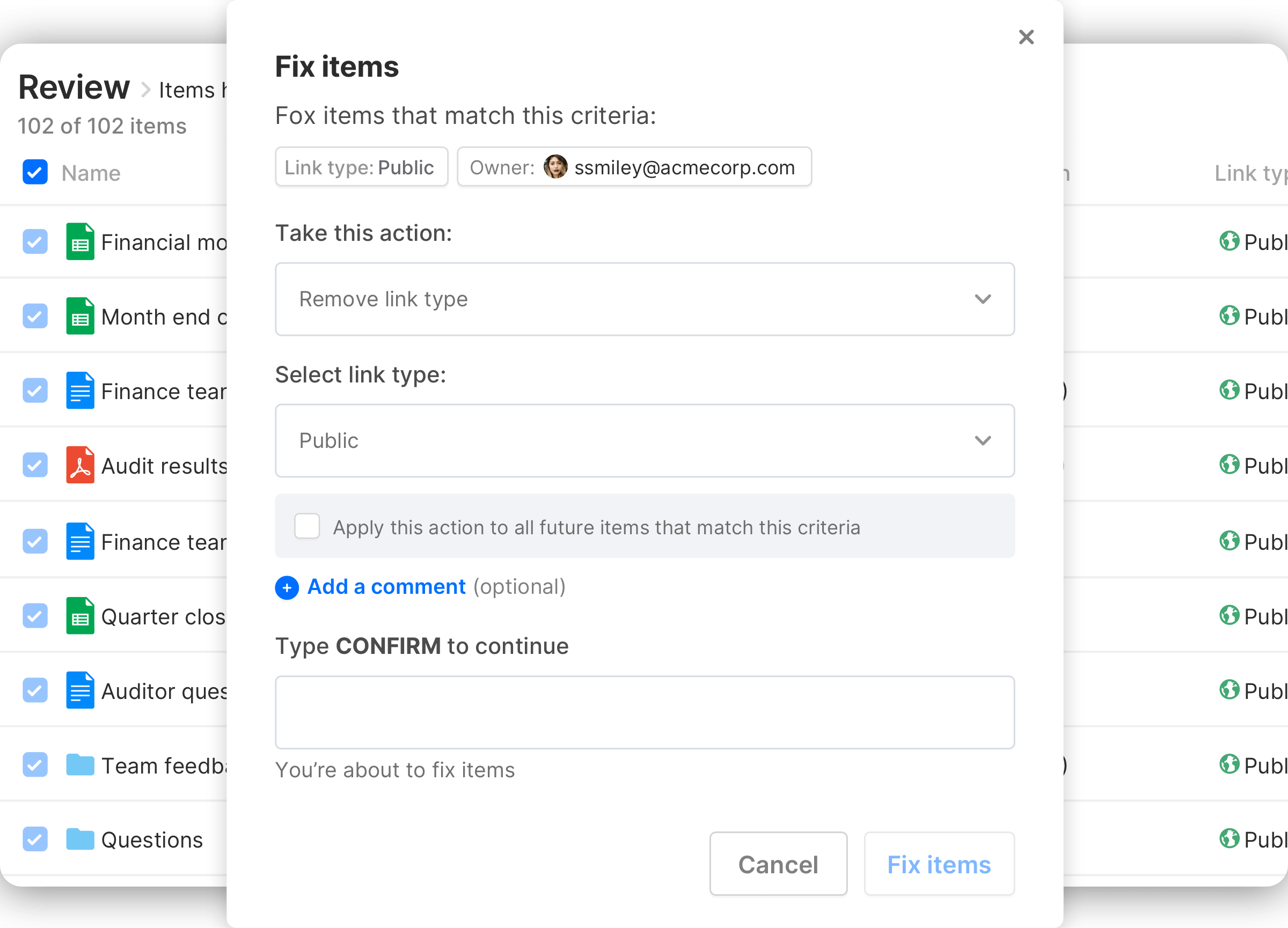This screenshot has width=1288, height=928.
Task: Click the Questions folder icon
Action: tap(80, 839)
